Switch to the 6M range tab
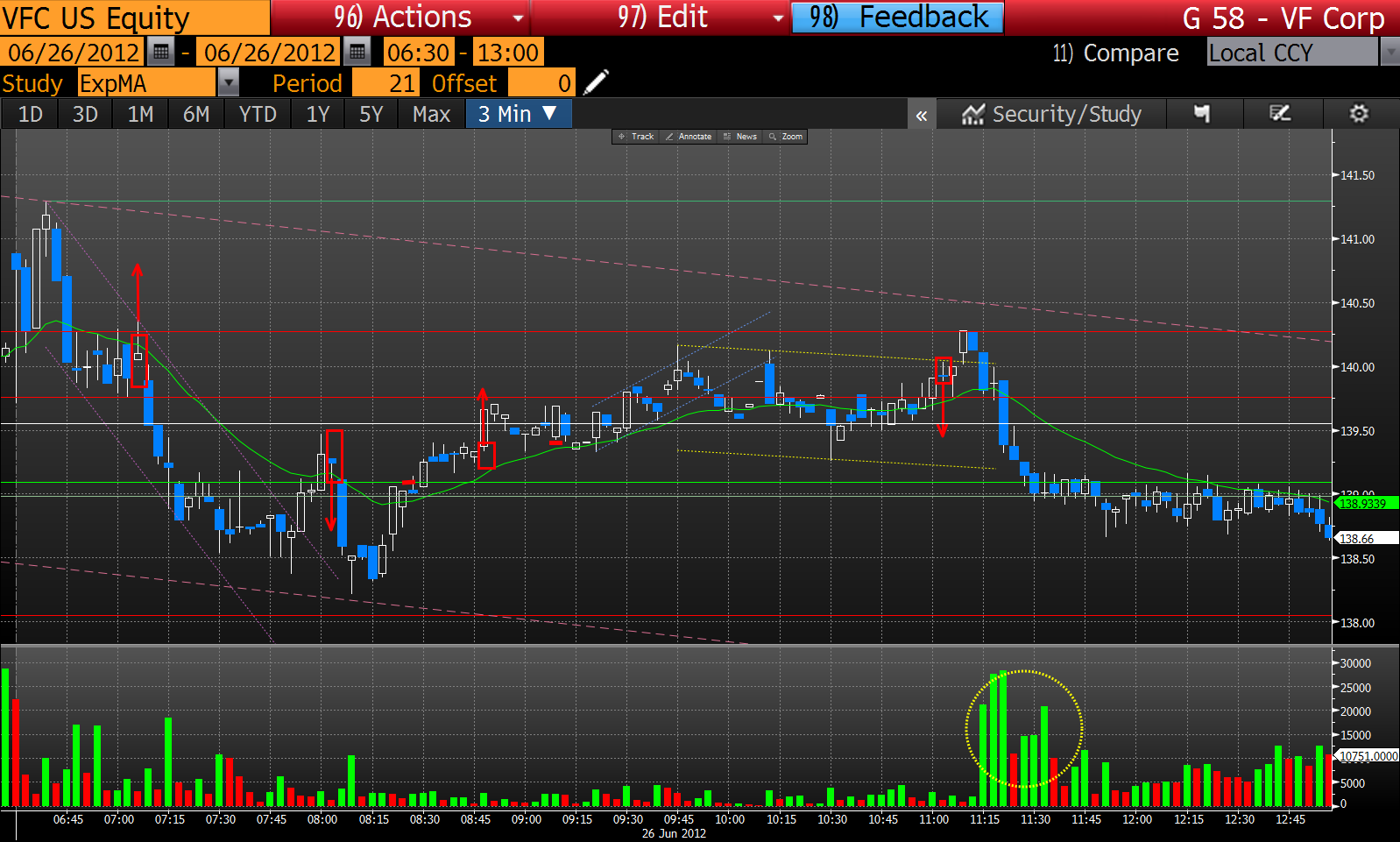The height and width of the screenshot is (842, 1400). pyautogui.click(x=196, y=114)
